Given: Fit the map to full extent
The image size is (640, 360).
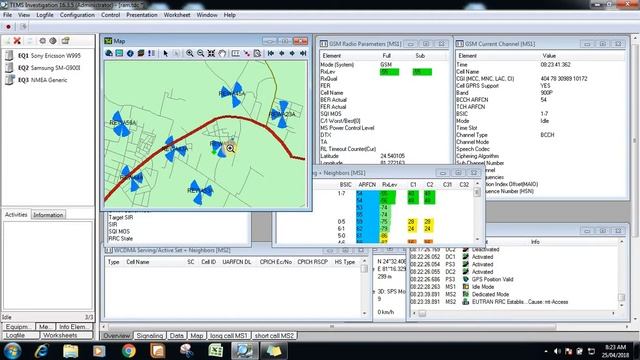Looking at the screenshot, I should pos(211,53).
